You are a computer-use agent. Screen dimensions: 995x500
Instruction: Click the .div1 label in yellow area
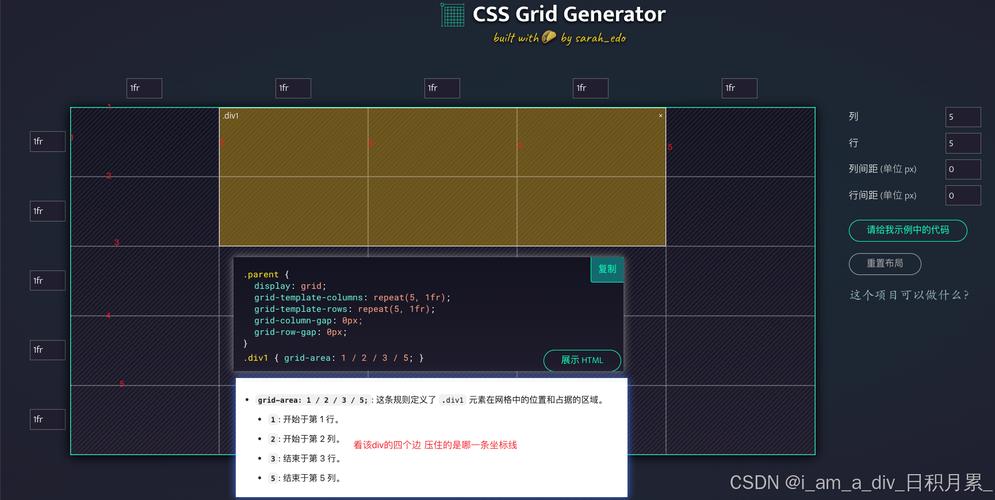click(230, 115)
